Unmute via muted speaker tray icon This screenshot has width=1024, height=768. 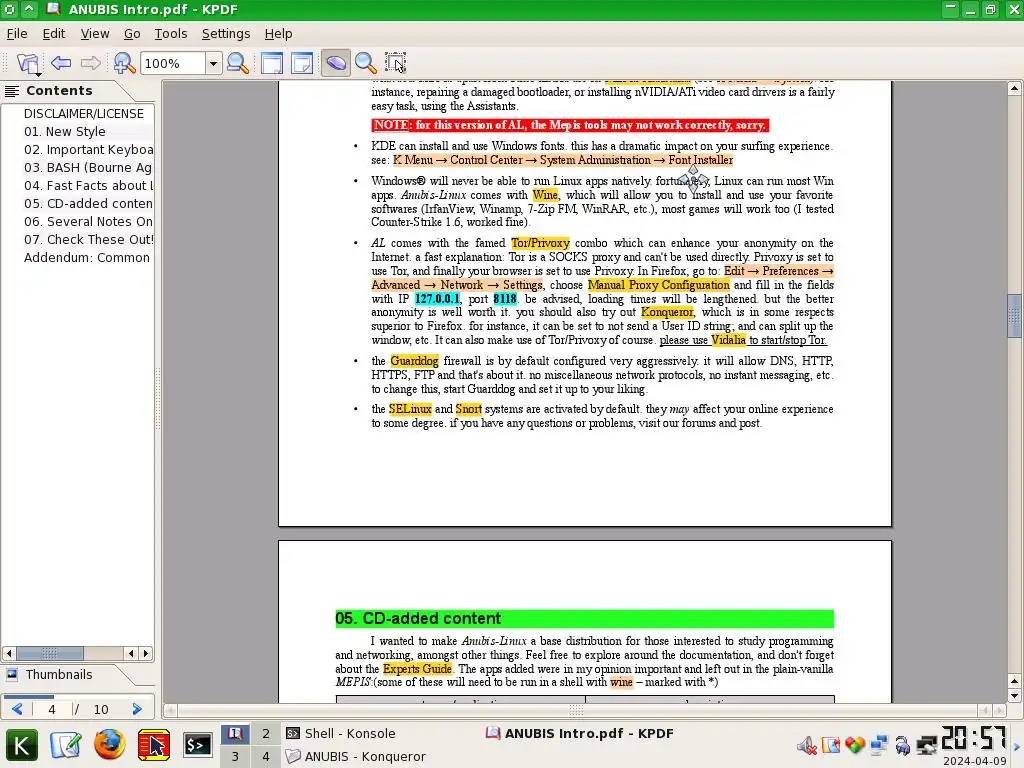(x=807, y=745)
